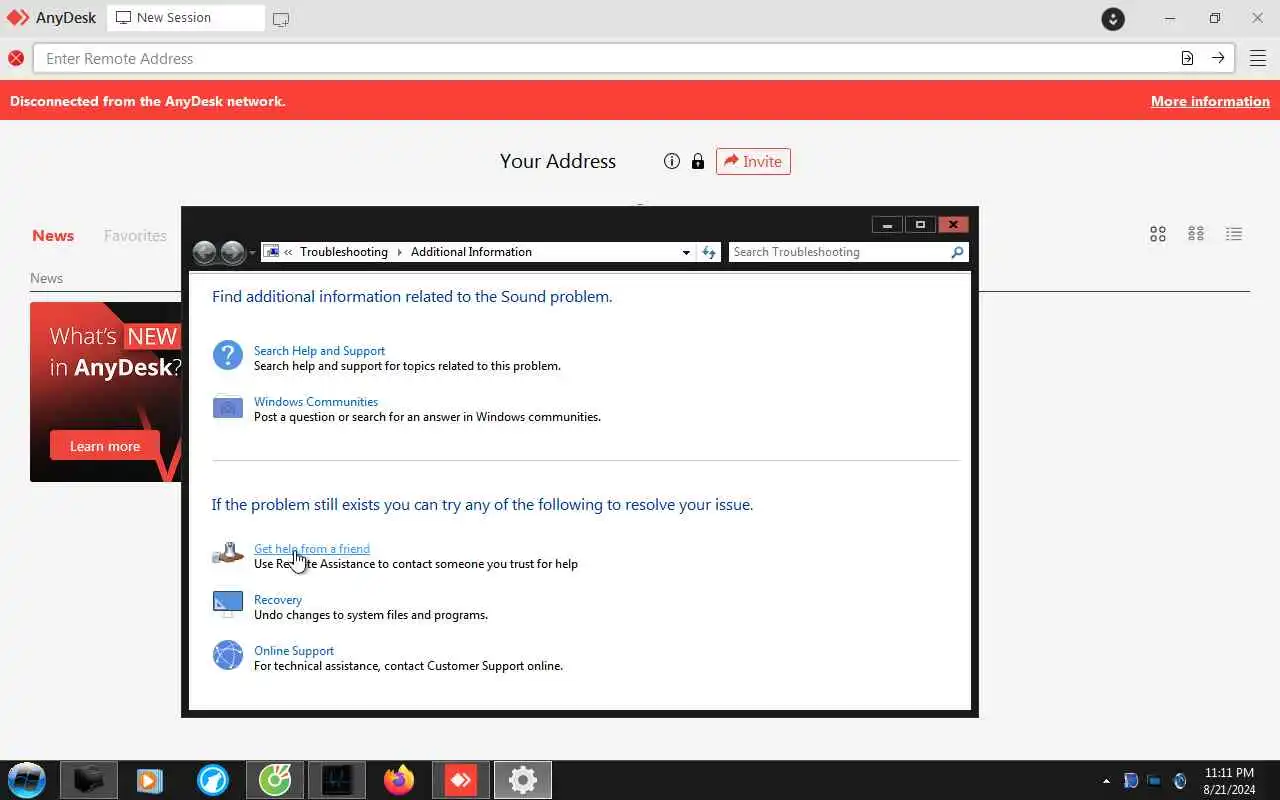Image resolution: width=1280 pixels, height=800 pixels.
Task: Click the Troubleshooting breadcrumb
Action: [344, 252]
